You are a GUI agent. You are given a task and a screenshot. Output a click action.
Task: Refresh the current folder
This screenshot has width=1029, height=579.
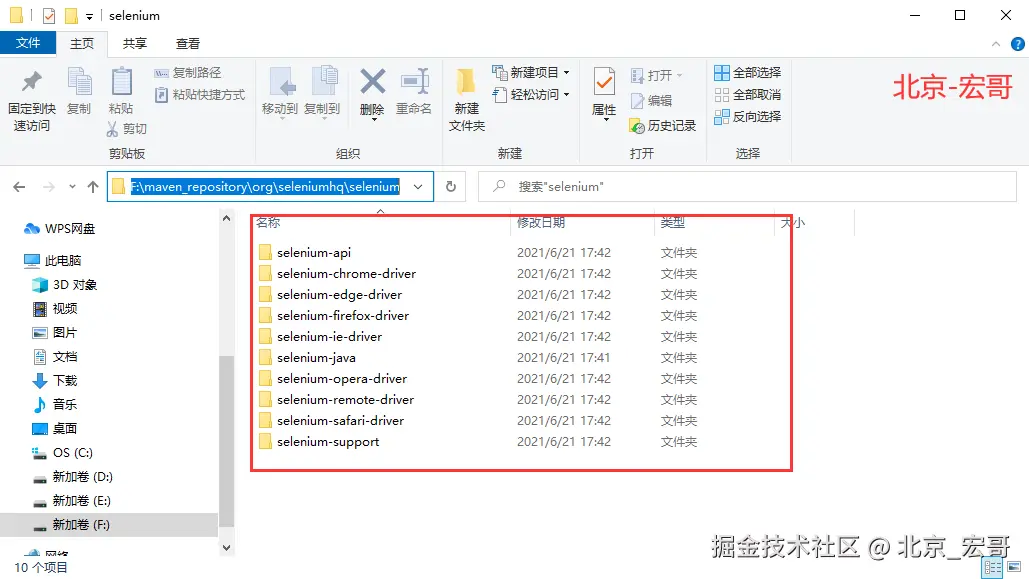(451, 186)
